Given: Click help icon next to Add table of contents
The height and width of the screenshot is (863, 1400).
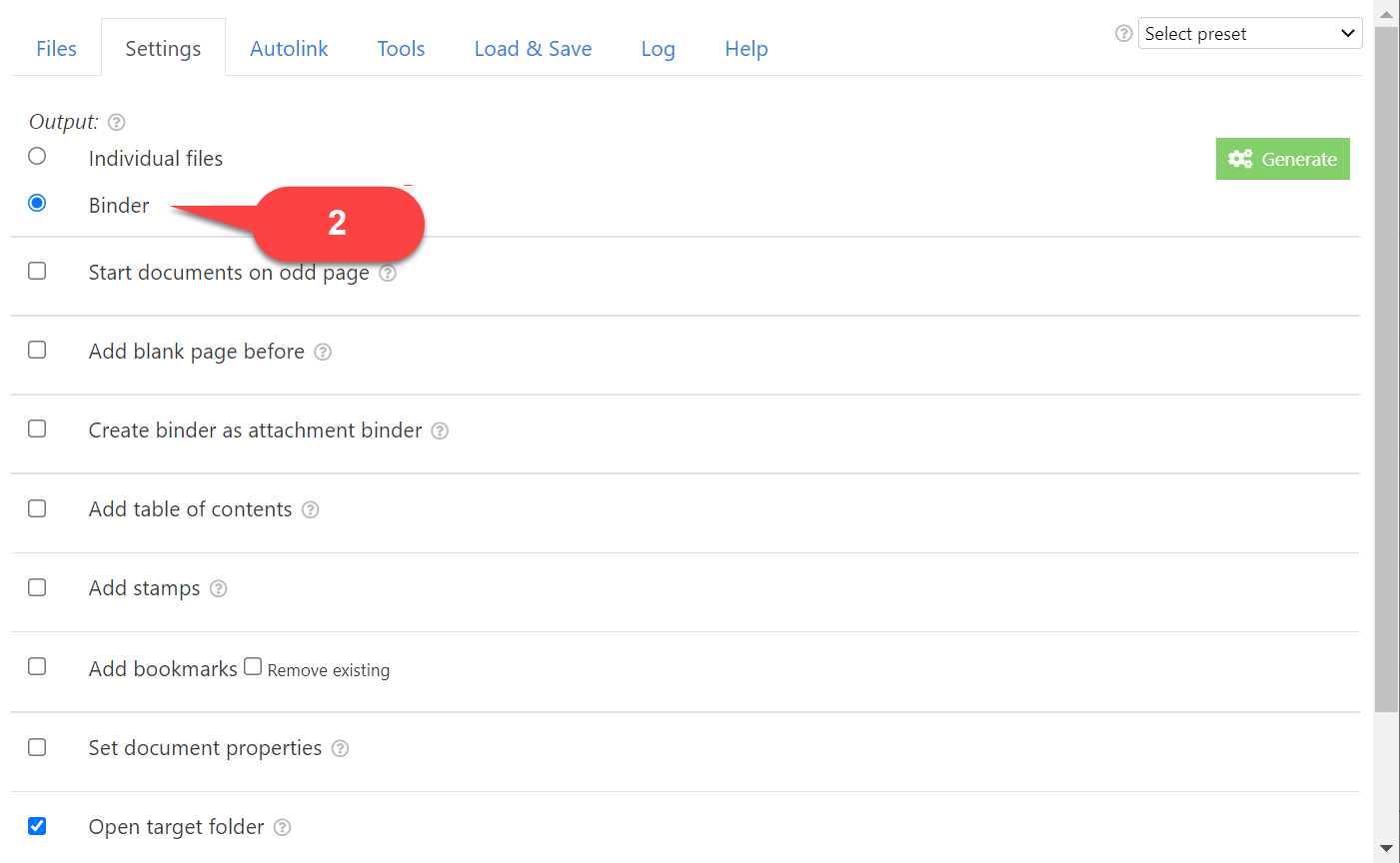Looking at the screenshot, I should (x=311, y=509).
